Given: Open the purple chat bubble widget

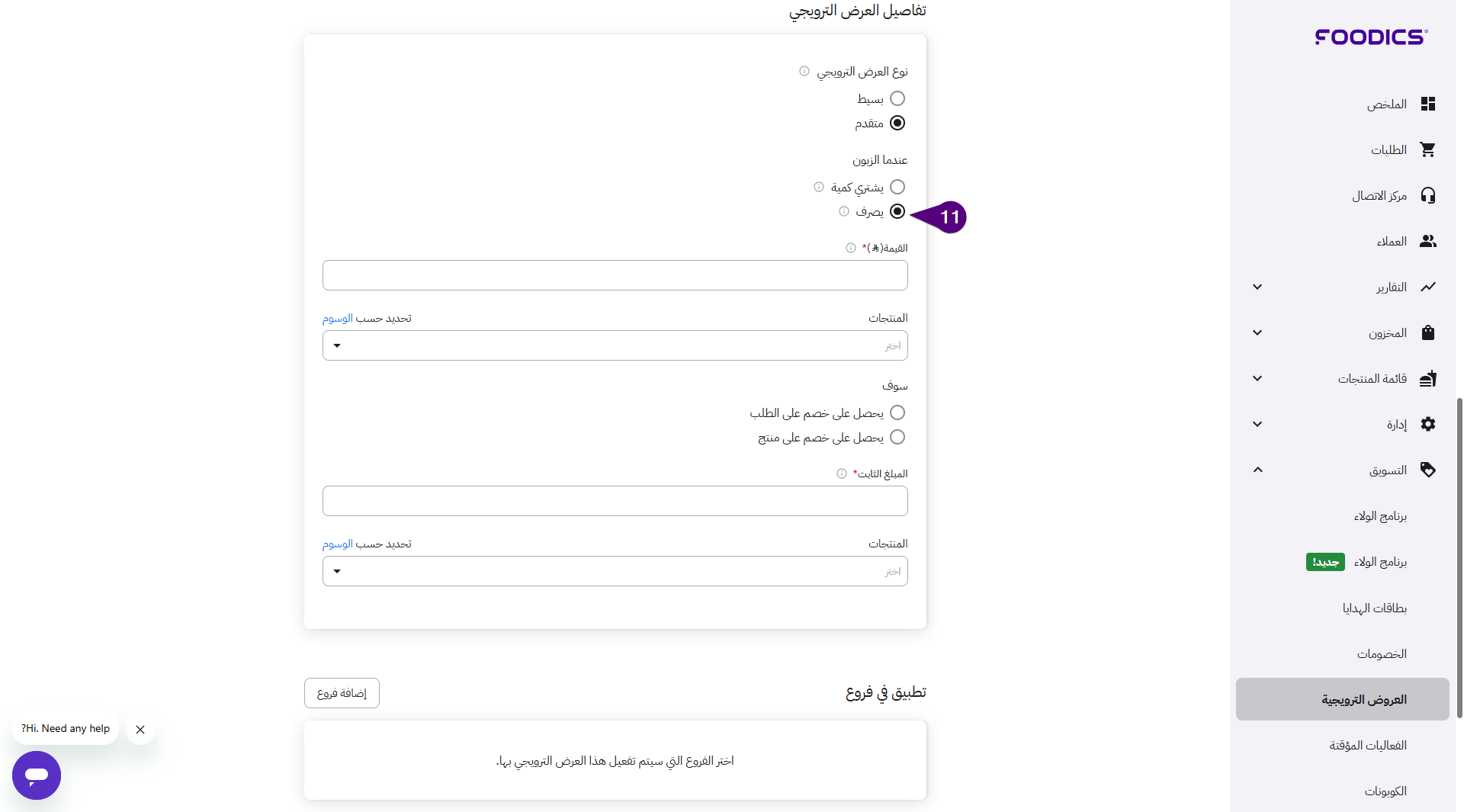Looking at the screenshot, I should click(37, 775).
